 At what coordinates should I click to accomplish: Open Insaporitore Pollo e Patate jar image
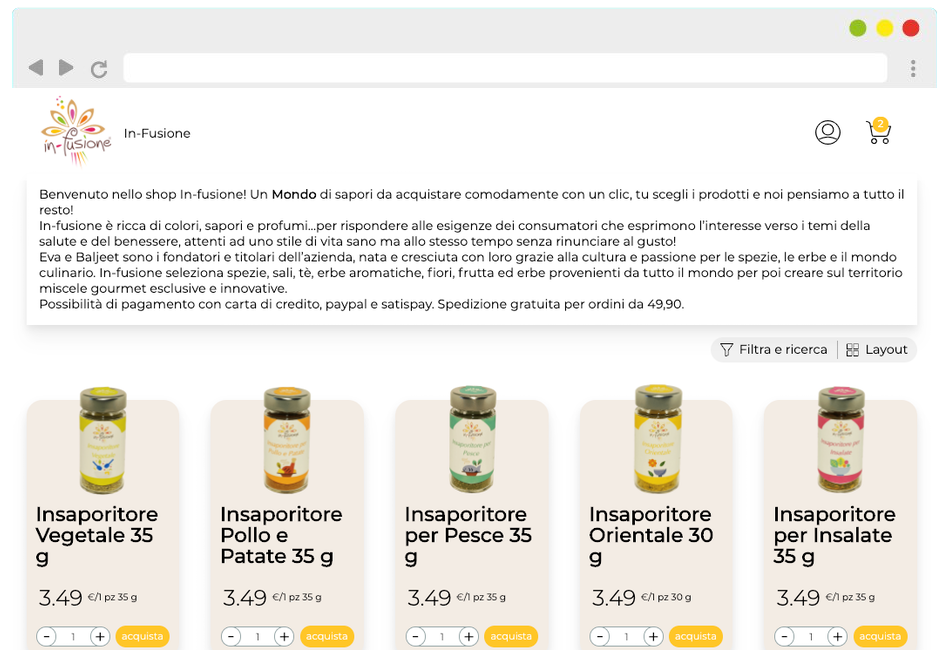(287, 439)
